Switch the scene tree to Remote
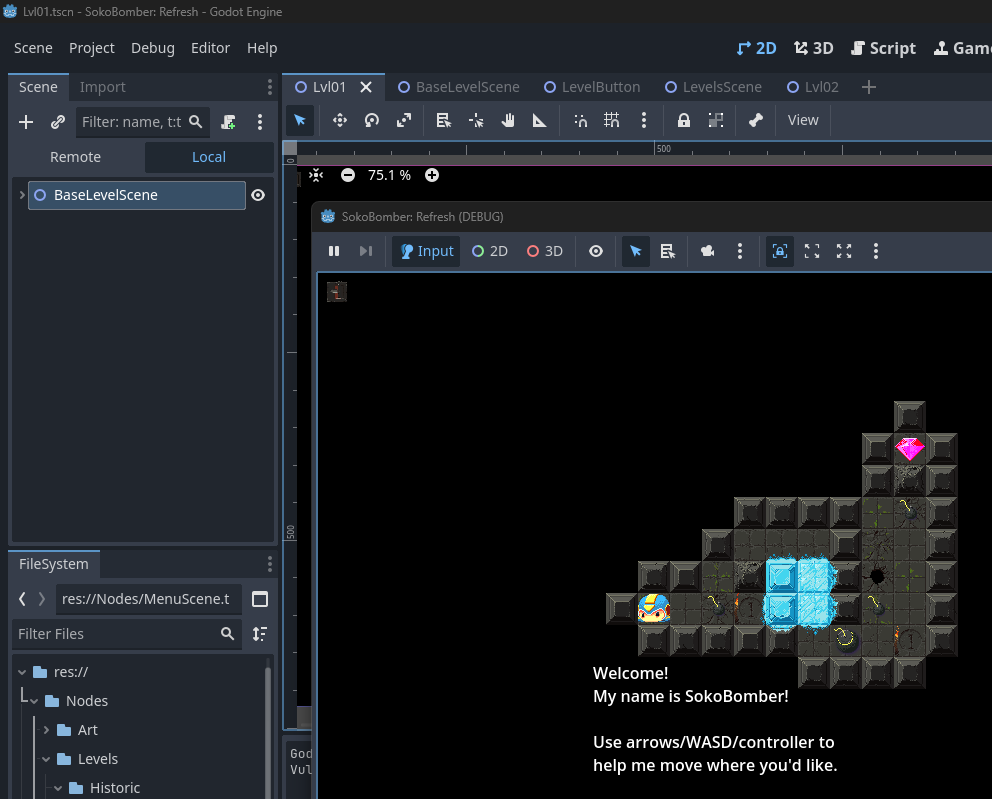Screen dimensions: 992x799 point(76,157)
